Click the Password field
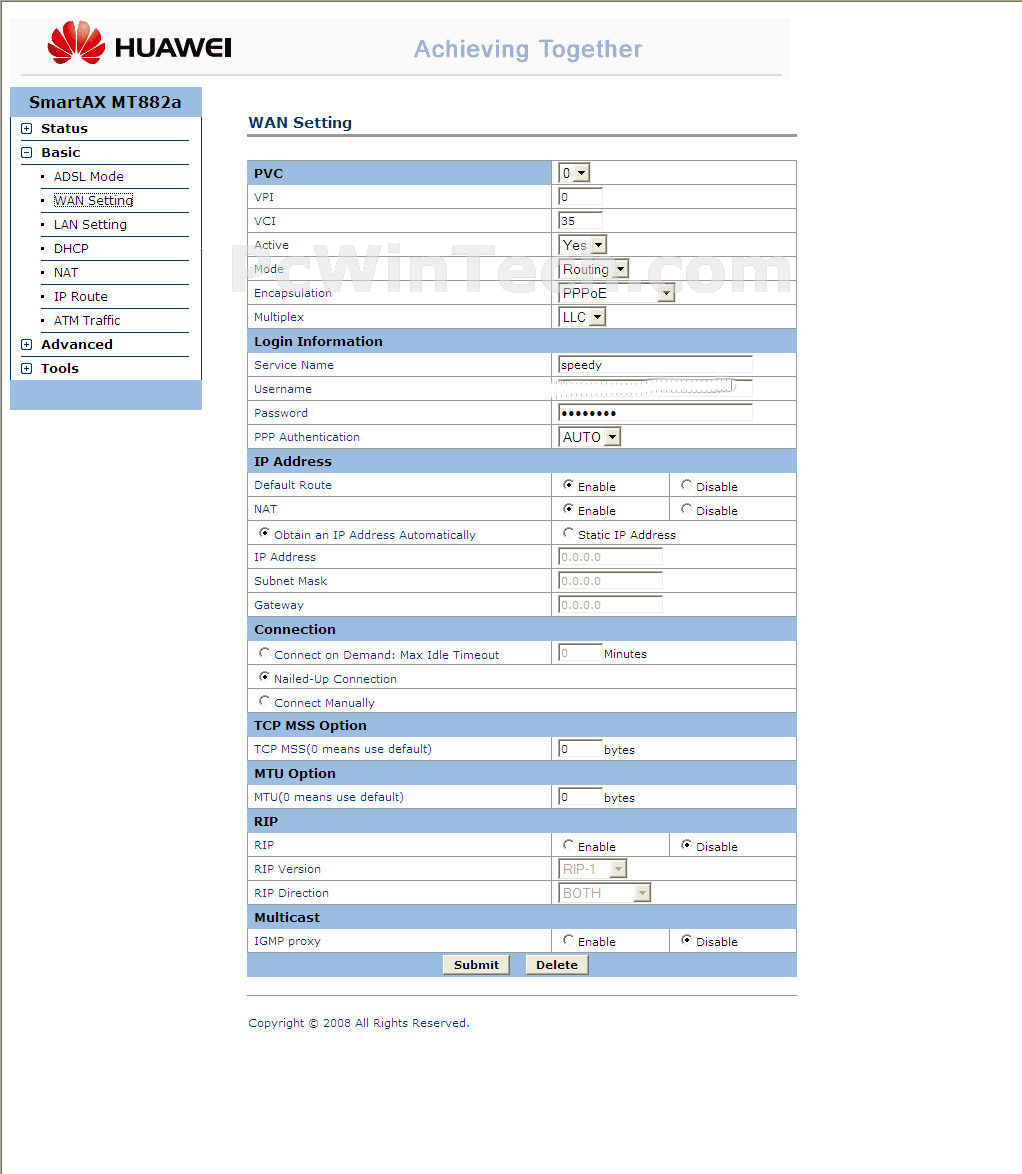1022x1174 pixels. coord(655,413)
